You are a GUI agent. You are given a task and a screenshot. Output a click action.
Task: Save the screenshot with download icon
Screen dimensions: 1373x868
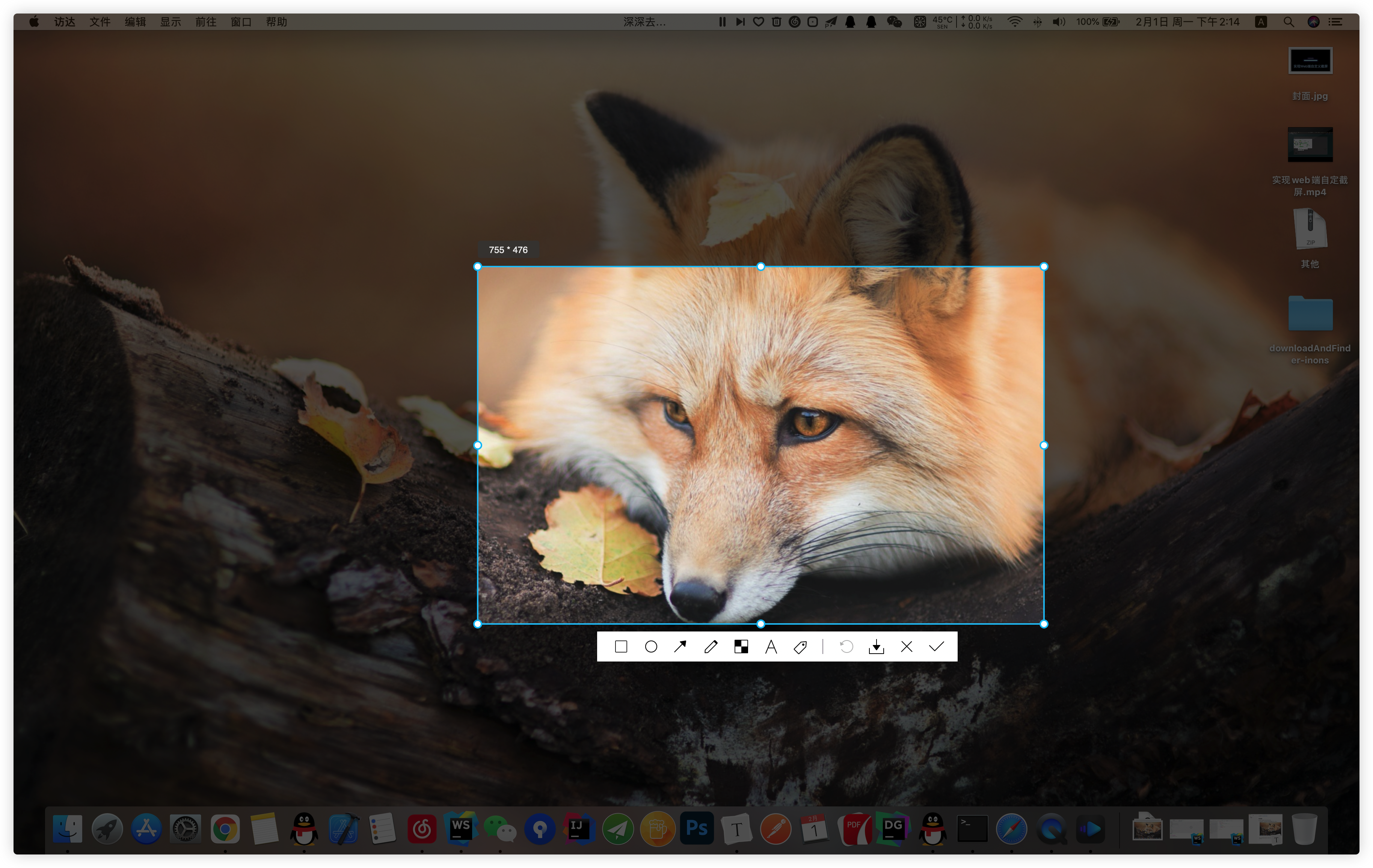point(877,646)
